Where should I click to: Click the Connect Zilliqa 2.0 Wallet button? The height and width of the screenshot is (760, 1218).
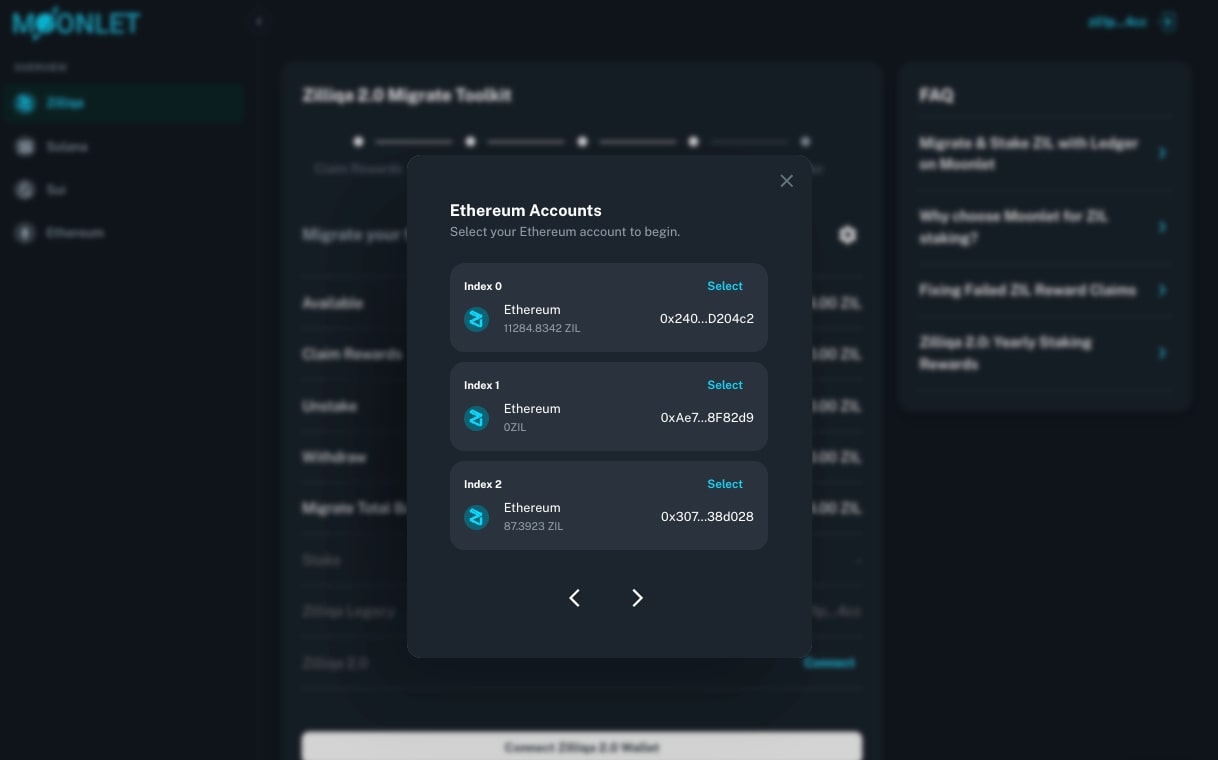click(x=581, y=747)
